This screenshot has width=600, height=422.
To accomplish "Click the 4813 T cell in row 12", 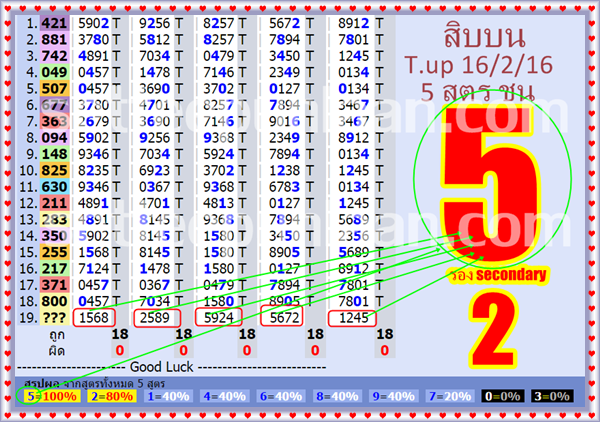I will [225, 203].
